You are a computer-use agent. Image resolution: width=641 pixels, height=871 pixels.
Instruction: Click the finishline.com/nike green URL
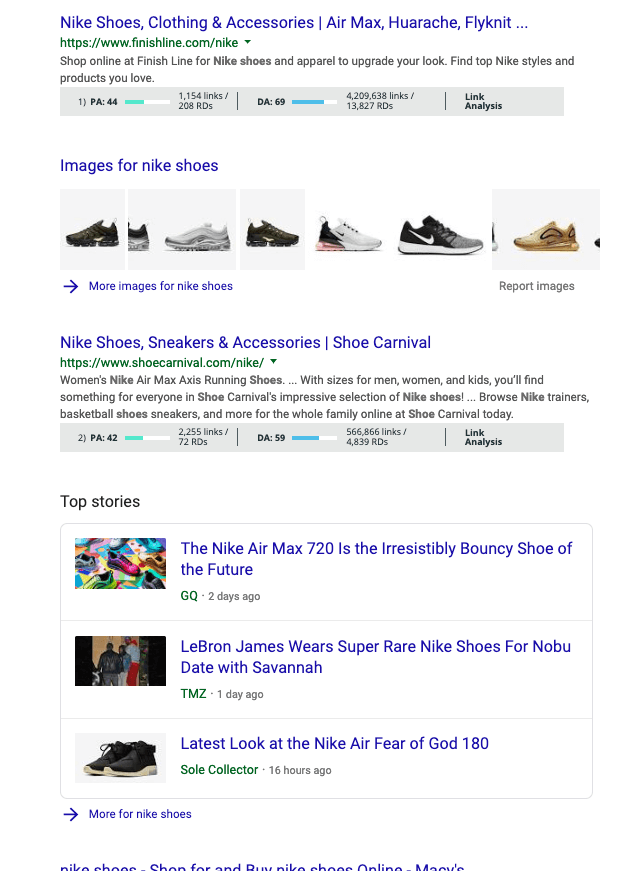click(149, 43)
